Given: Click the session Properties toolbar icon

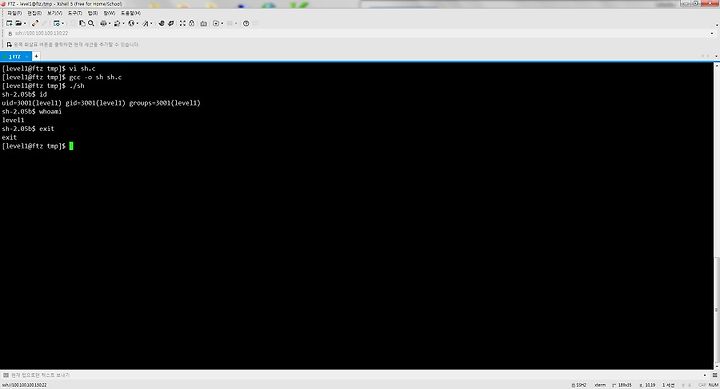Looking at the screenshot, I should (56, 23).
